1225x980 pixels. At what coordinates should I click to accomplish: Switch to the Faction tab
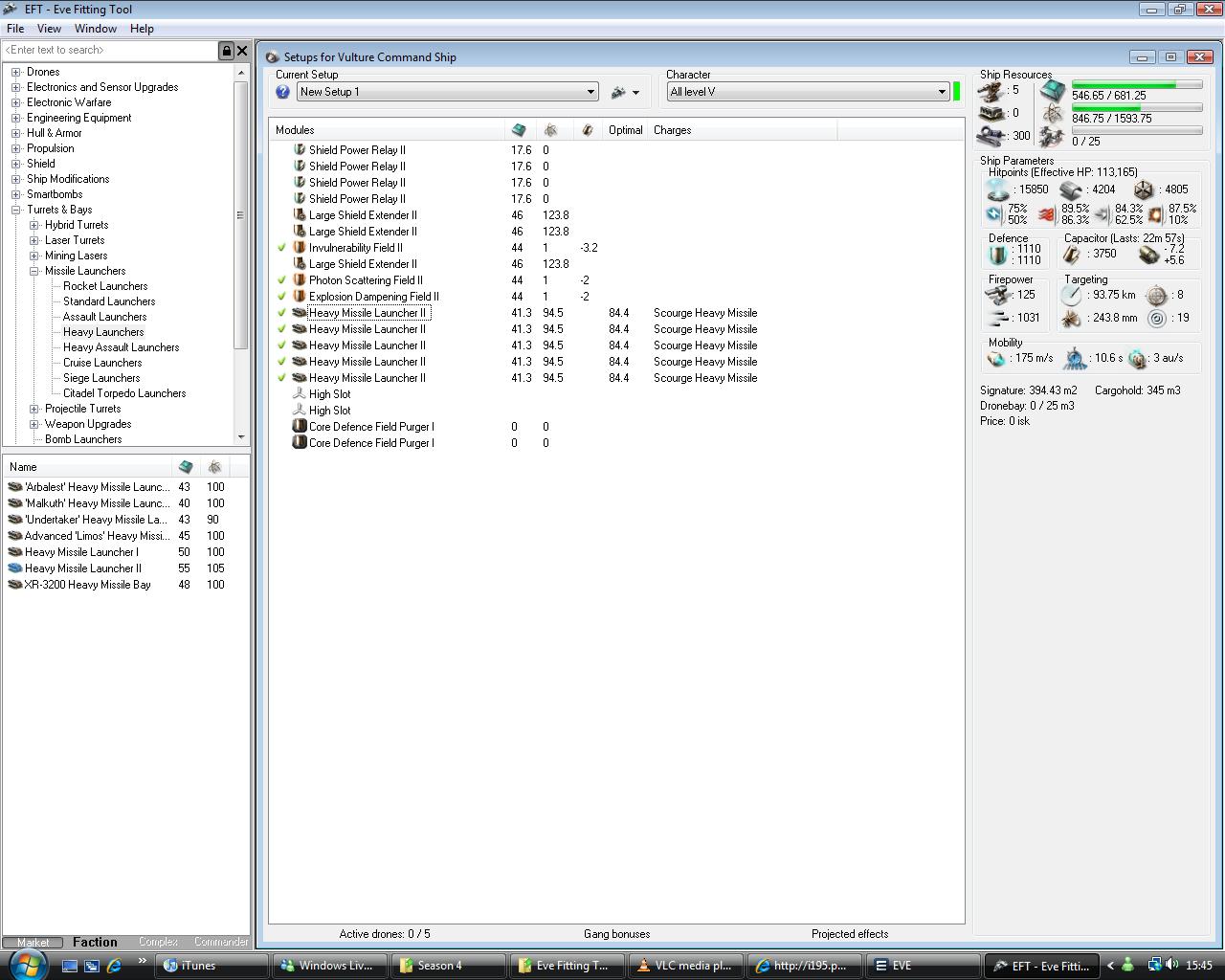click(95, 942)
